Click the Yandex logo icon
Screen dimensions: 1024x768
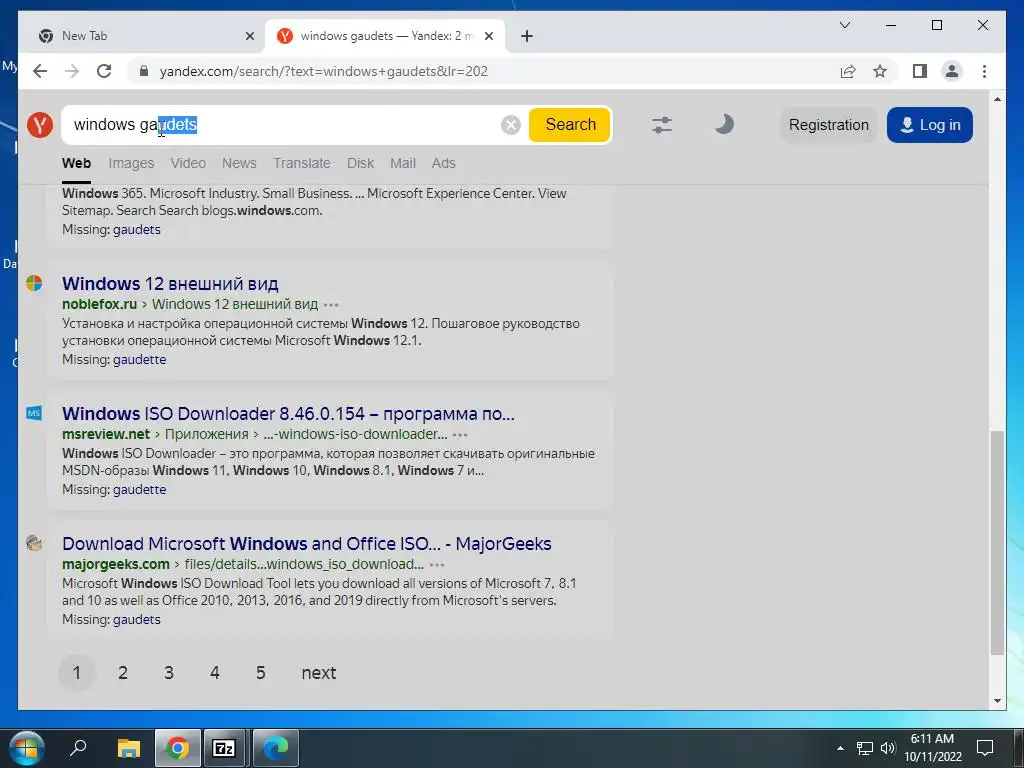tap(40, 124)
